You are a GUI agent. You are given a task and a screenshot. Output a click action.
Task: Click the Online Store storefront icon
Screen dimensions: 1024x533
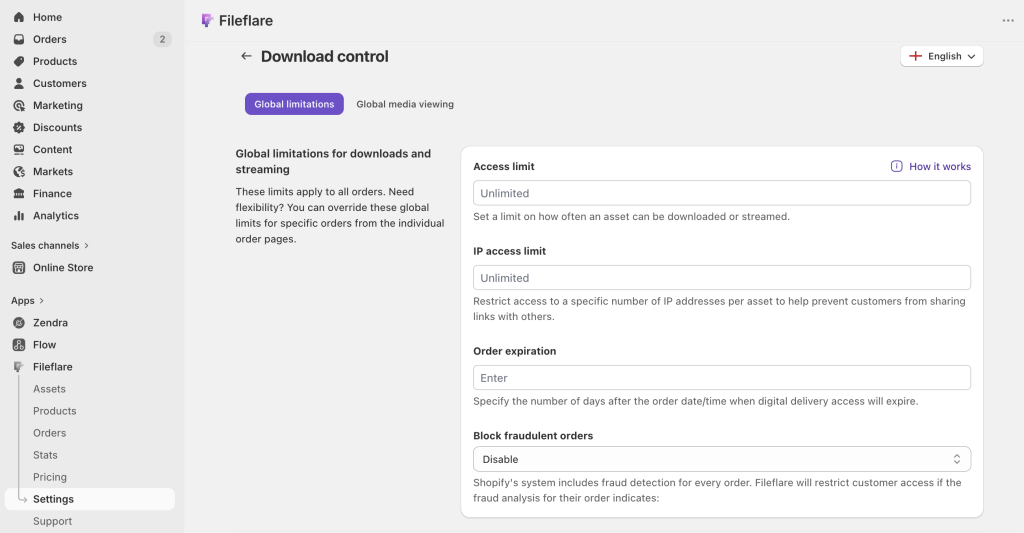19,268
